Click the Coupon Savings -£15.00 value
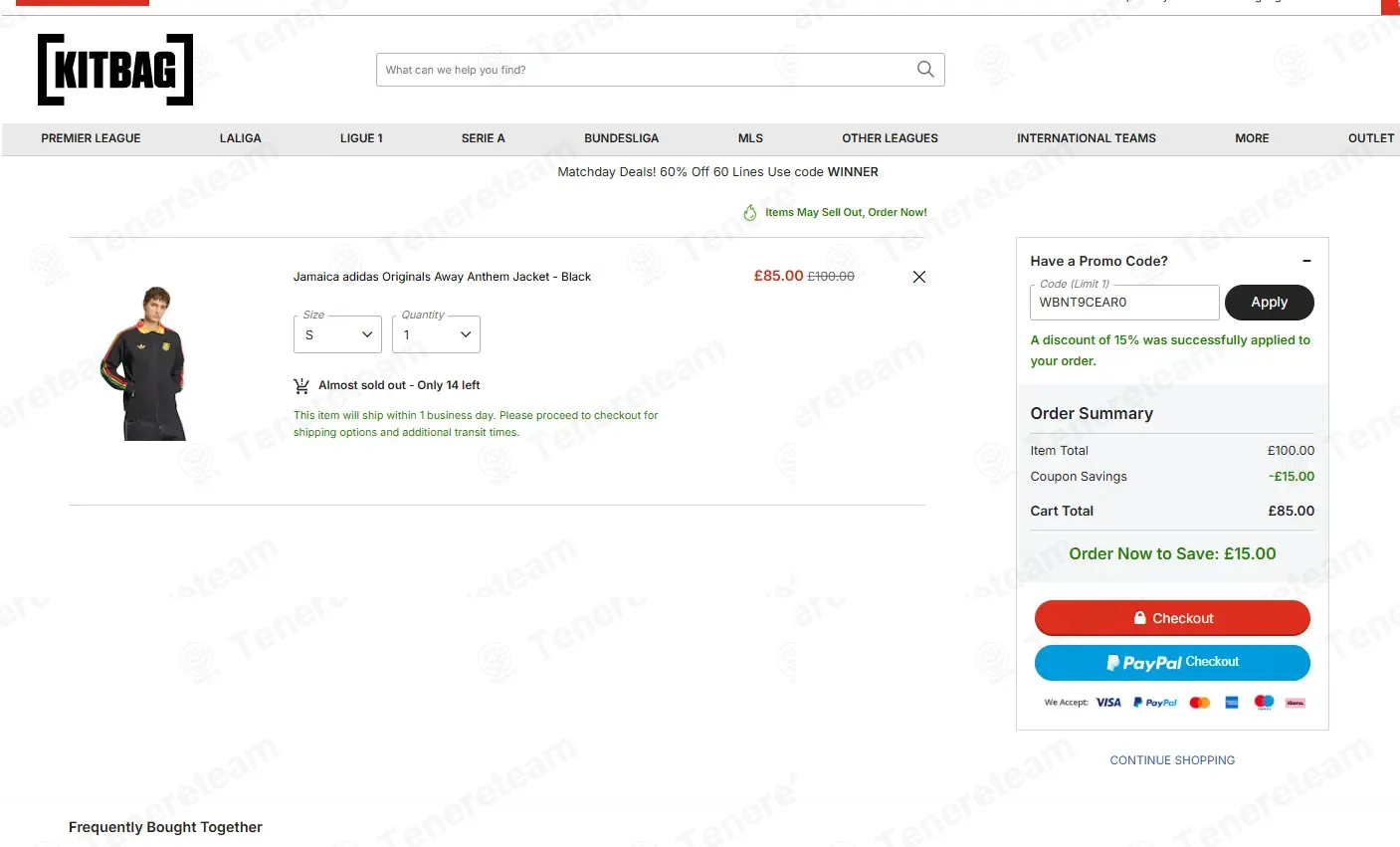Viewport: 1400px width, 847px height. [1292, 477]
